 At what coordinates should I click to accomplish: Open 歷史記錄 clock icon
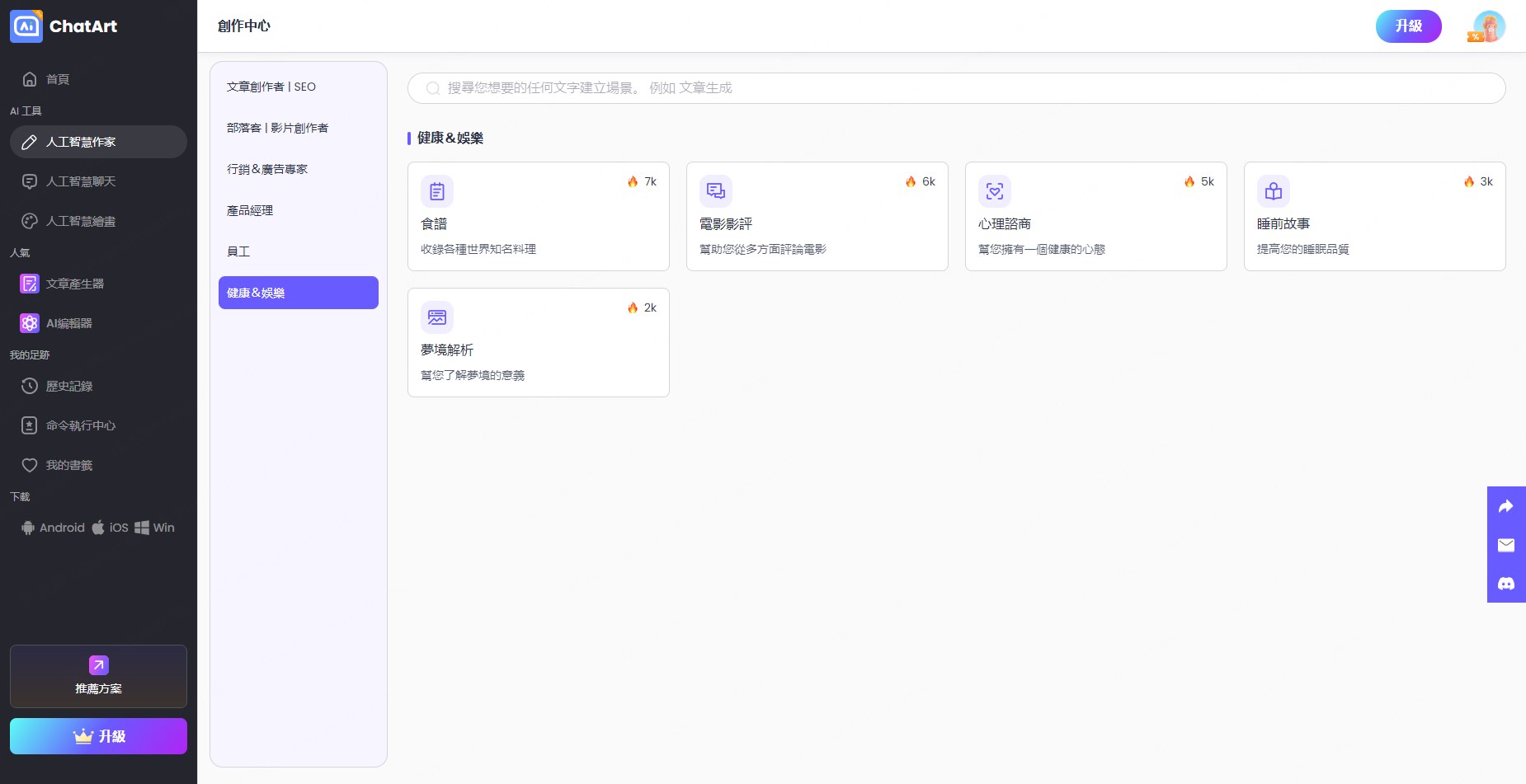tap(30, 386)
